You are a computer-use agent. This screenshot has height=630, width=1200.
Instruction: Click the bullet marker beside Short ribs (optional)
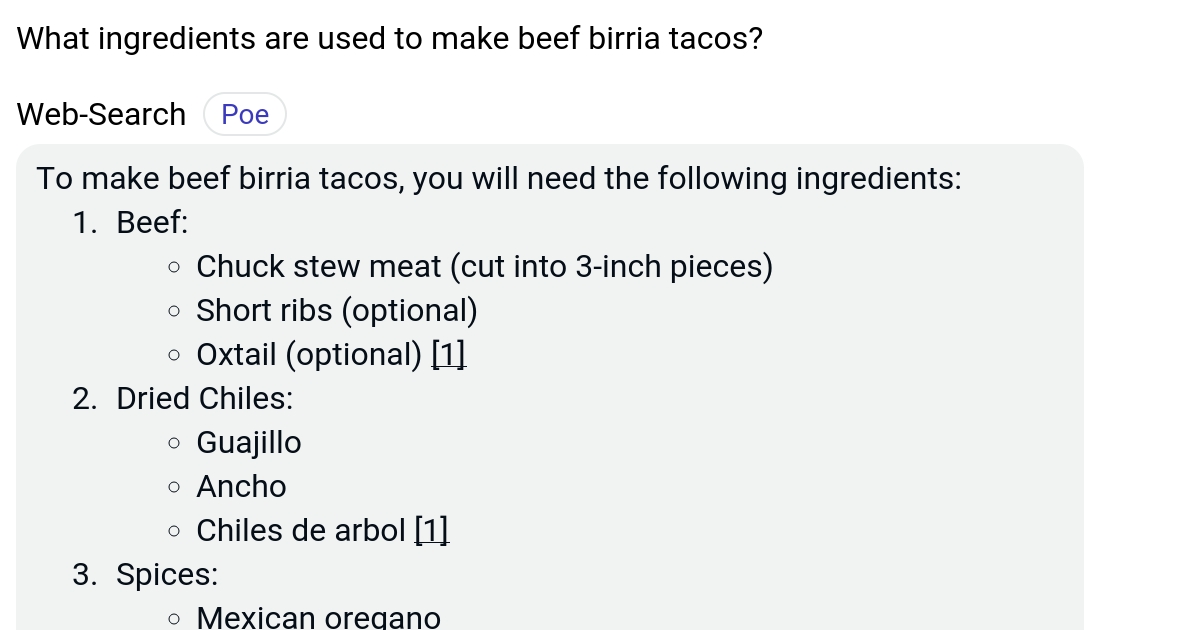[x=175, y=312]
